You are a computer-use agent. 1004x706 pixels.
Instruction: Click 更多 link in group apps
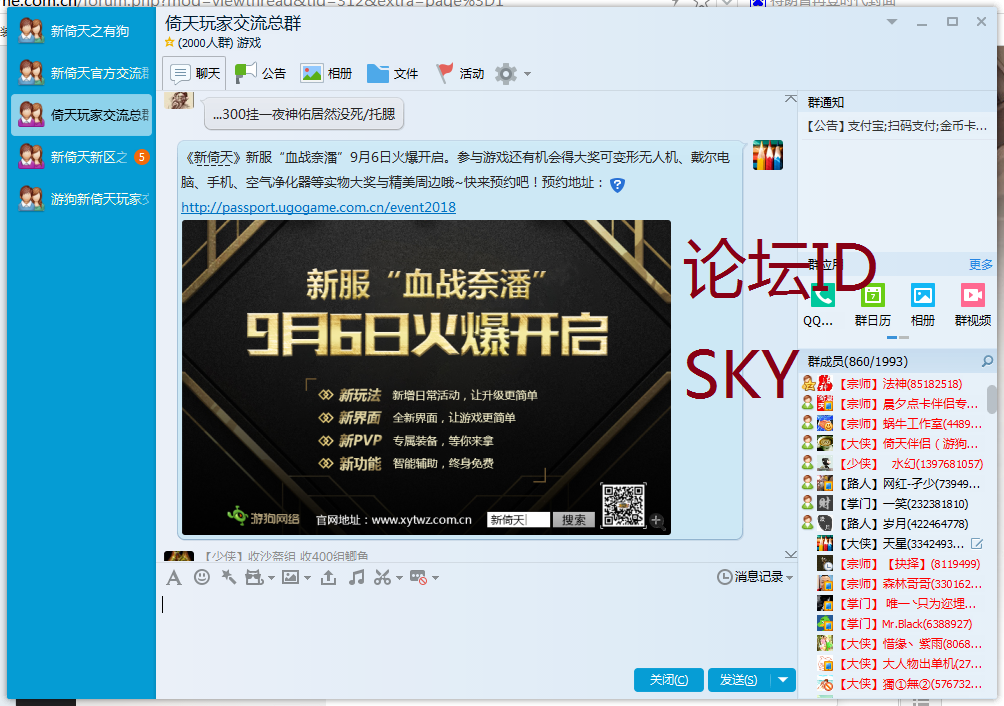(x=980, y=264)
